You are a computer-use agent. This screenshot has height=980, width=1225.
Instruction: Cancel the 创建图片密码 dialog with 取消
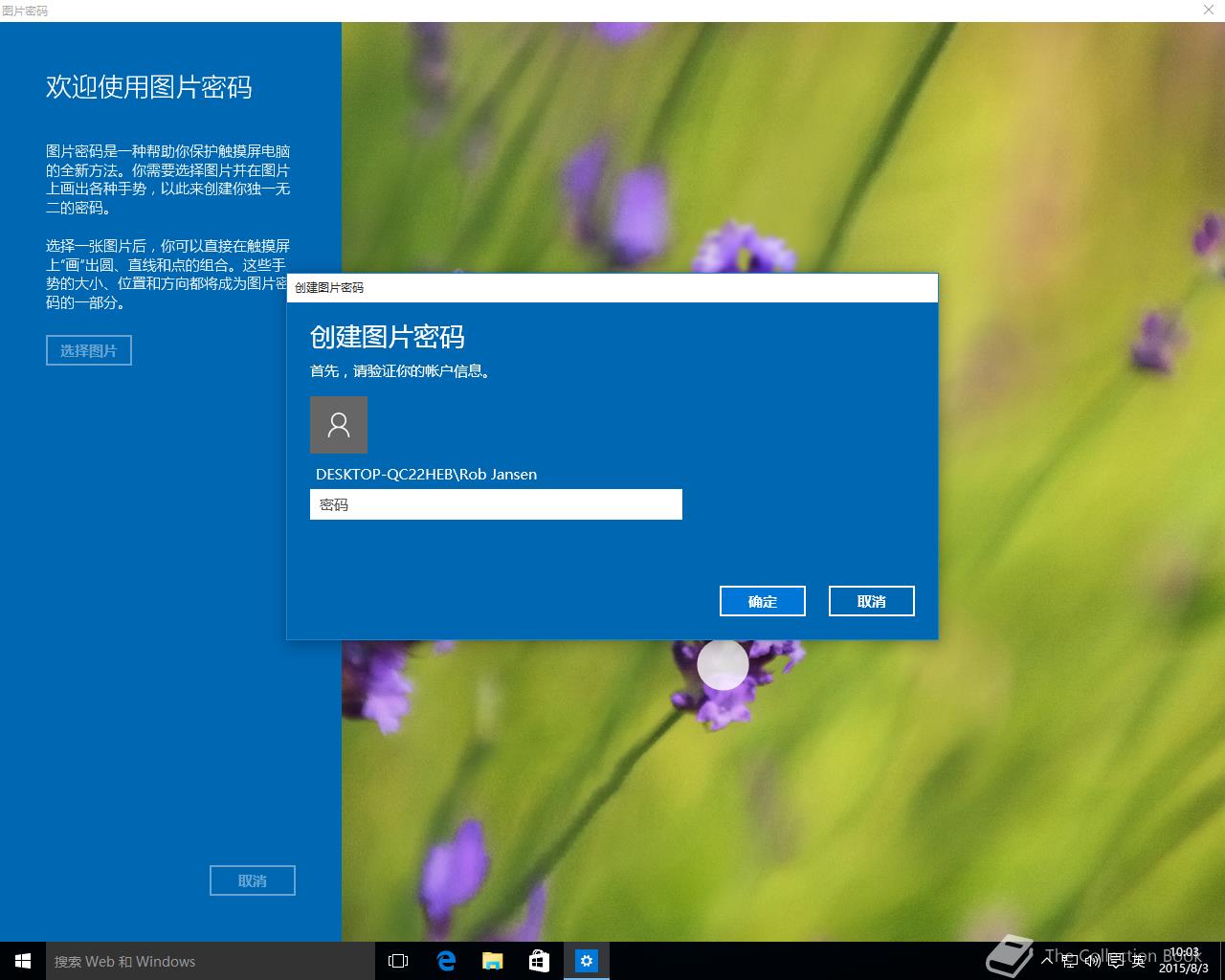coord(872,601)
